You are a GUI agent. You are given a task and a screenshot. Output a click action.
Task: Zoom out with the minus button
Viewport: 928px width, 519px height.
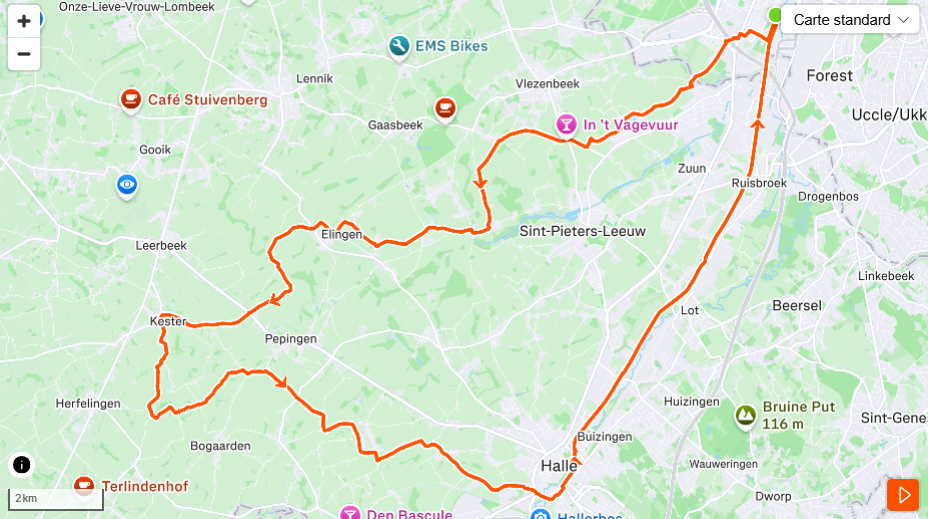24,54
